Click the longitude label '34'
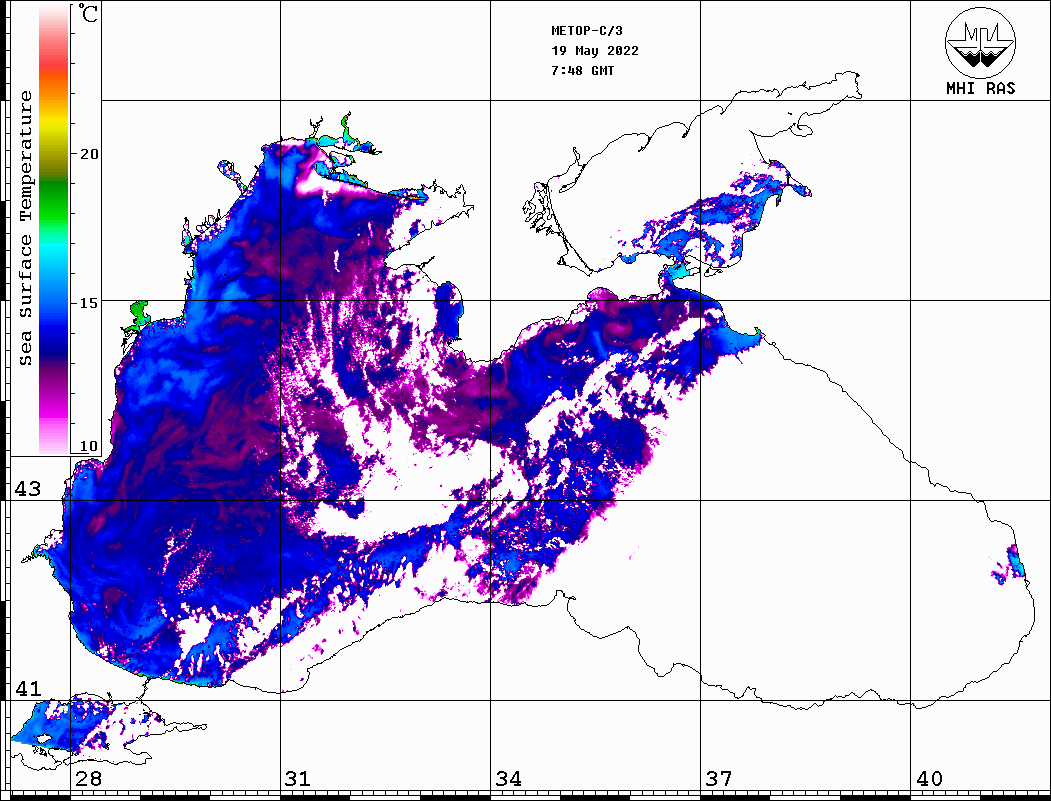The image size is (1051, 801). click(x=508, y=779)
